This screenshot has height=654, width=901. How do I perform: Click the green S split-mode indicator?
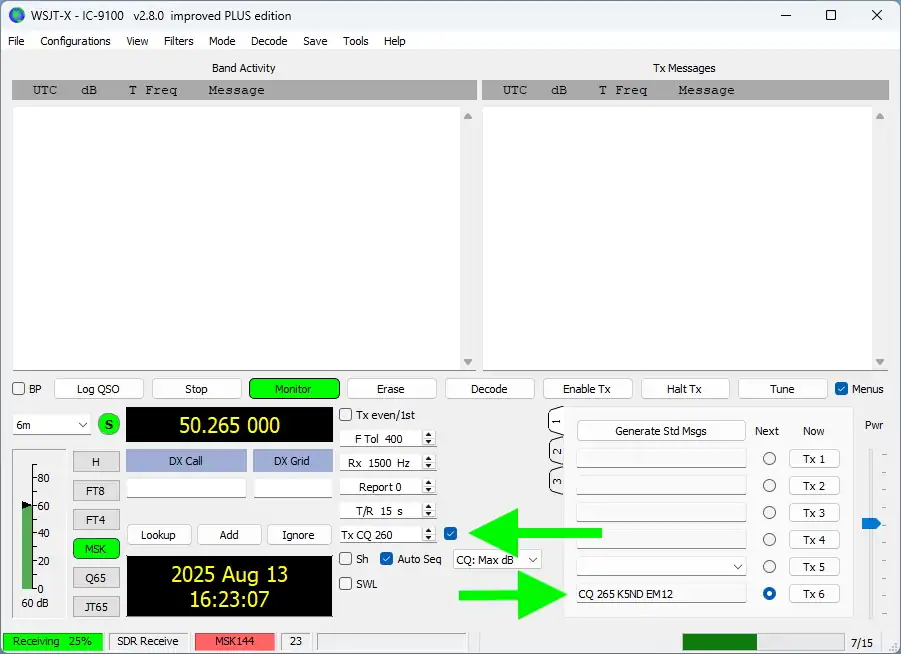pos(109,425)
